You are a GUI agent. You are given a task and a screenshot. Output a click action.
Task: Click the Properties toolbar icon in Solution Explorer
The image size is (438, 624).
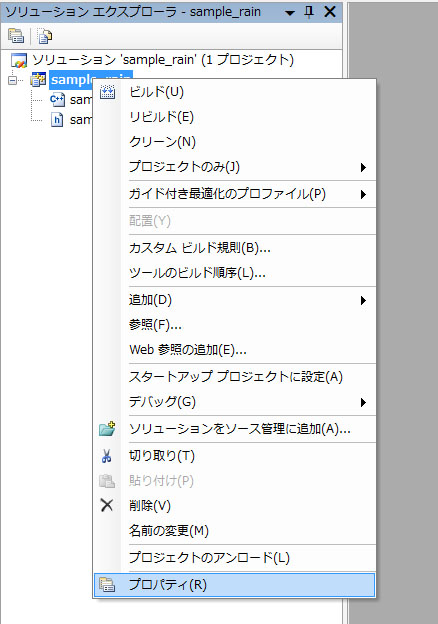(x=16, y=36)
